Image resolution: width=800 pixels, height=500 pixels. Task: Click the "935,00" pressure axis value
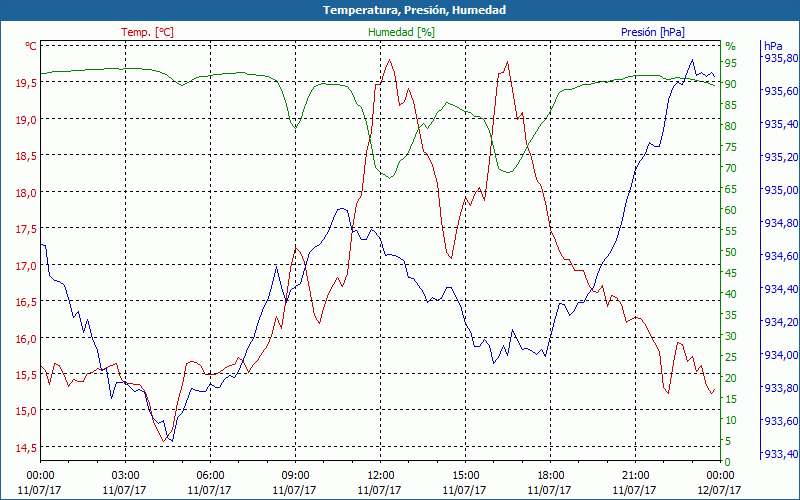[780, 190]
